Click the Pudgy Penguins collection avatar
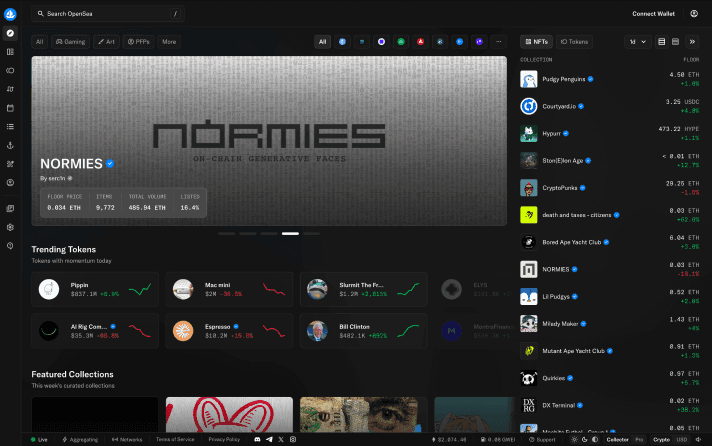The height and width of the screenshot is (446, 712). 529,79
